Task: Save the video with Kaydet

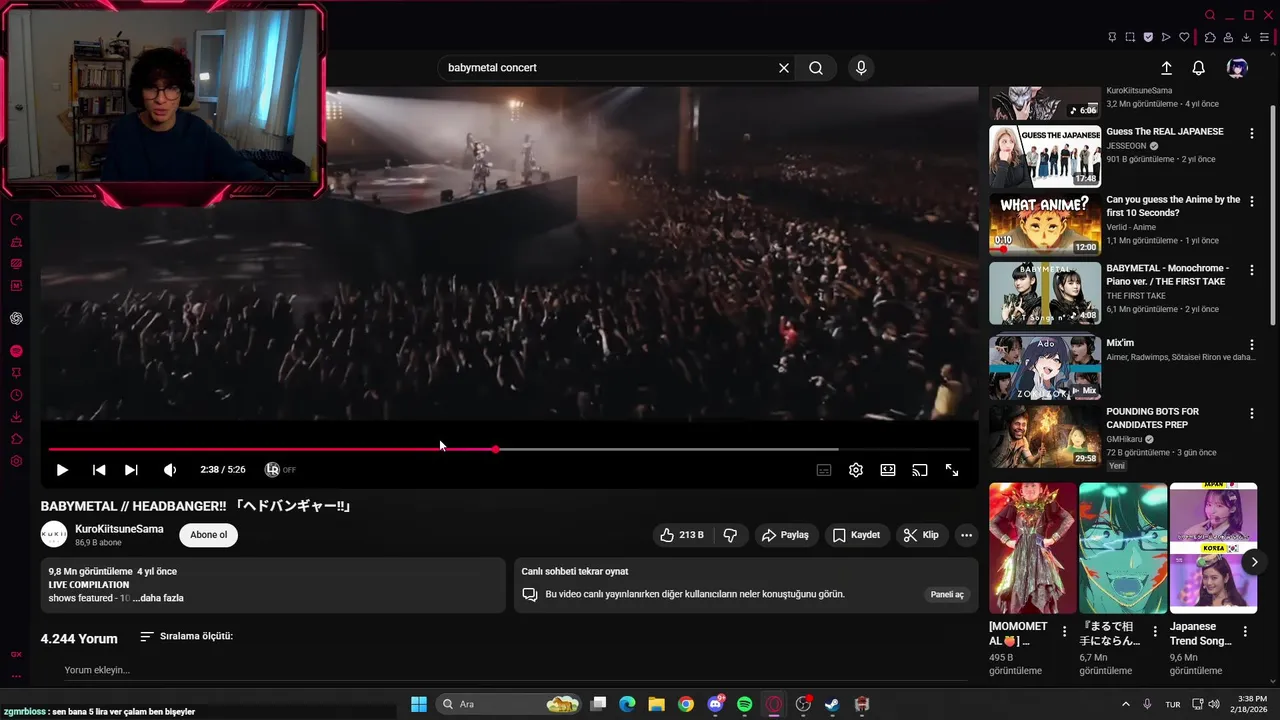Action: coord(856,535)
